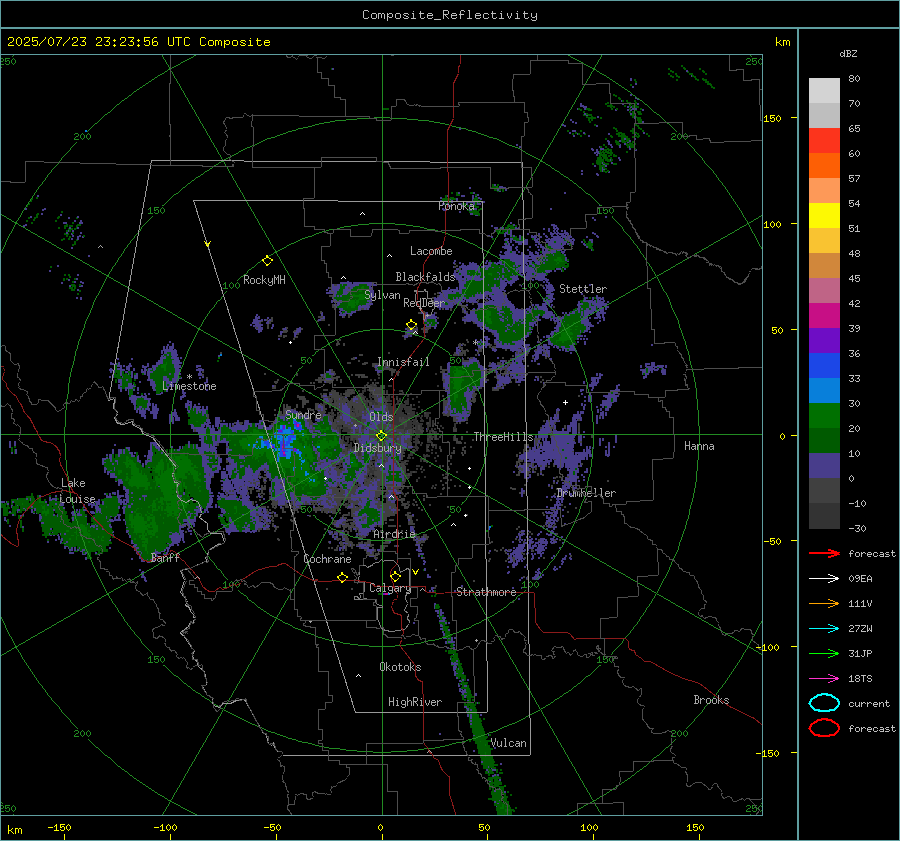The image size is (900, 841).
Task: Click the yellow diamond marker near RedDeer
Action: [411, 325]
